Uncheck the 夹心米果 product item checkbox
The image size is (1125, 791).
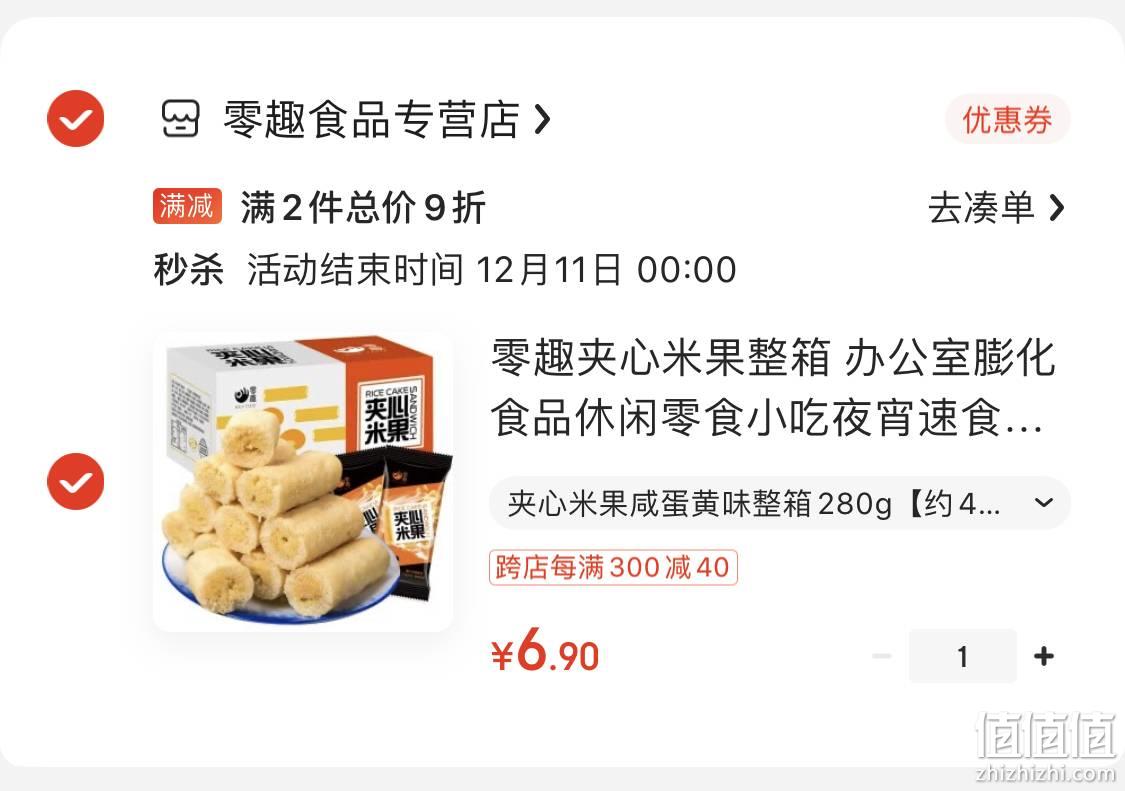[x=75, y=482]
